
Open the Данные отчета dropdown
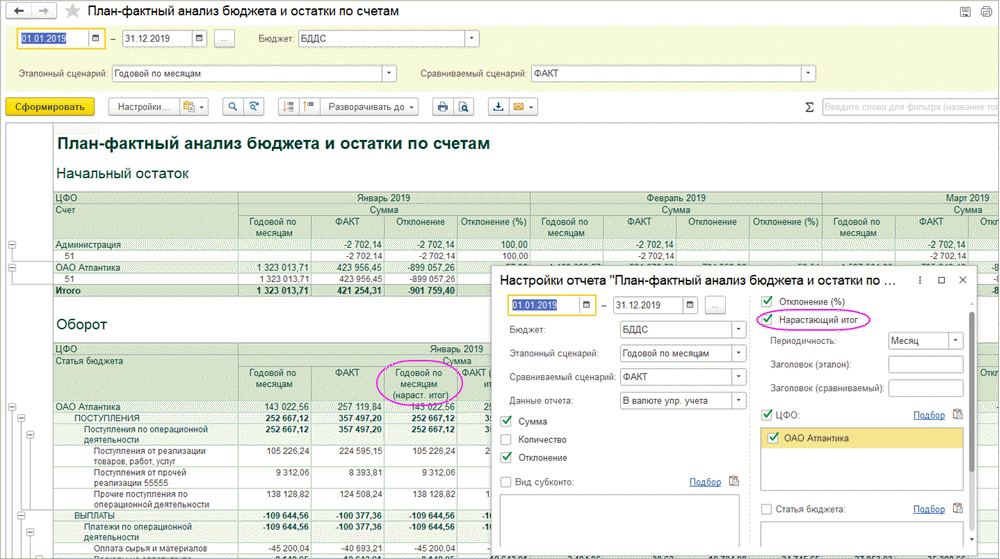[738, 401]
